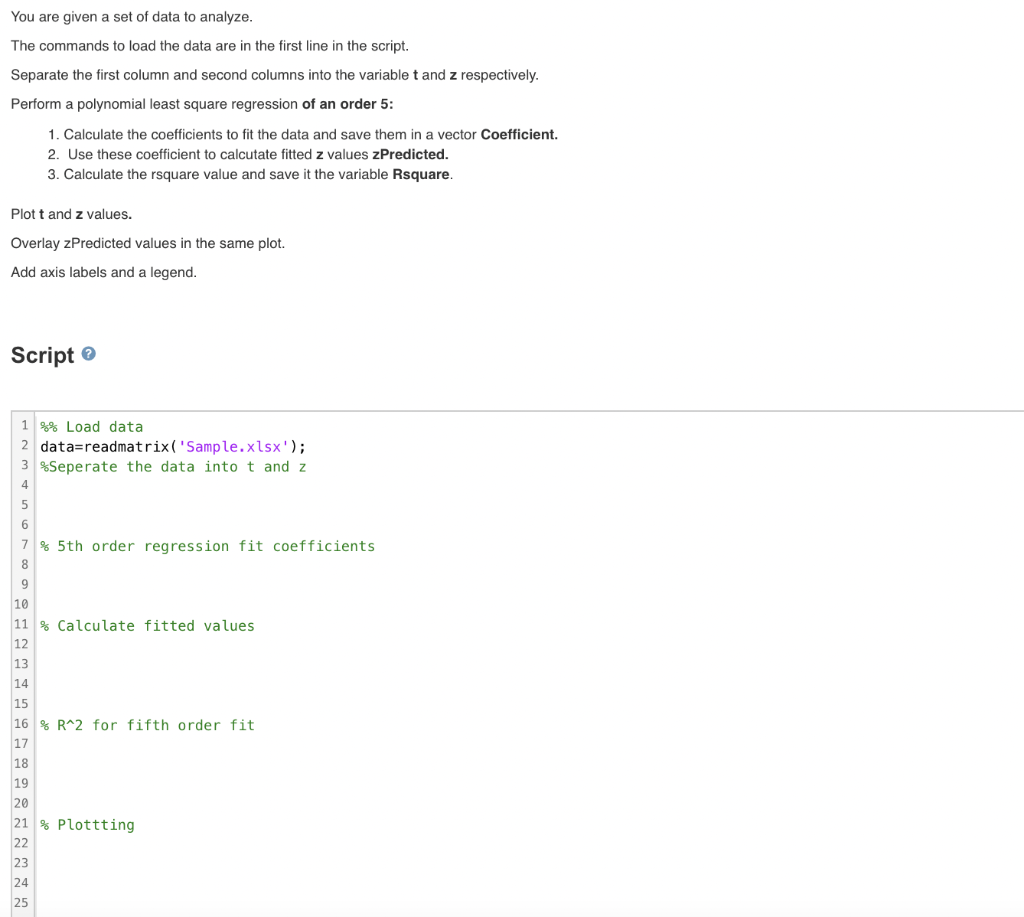
Task: Click line number 7 in the gutter
Action: tap(24, 545)
